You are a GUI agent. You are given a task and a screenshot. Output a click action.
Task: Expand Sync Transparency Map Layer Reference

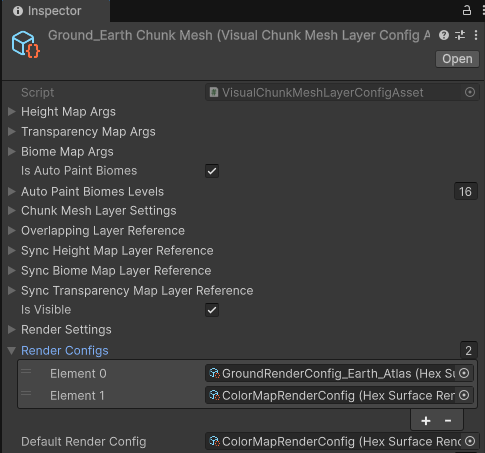point(12,290)
